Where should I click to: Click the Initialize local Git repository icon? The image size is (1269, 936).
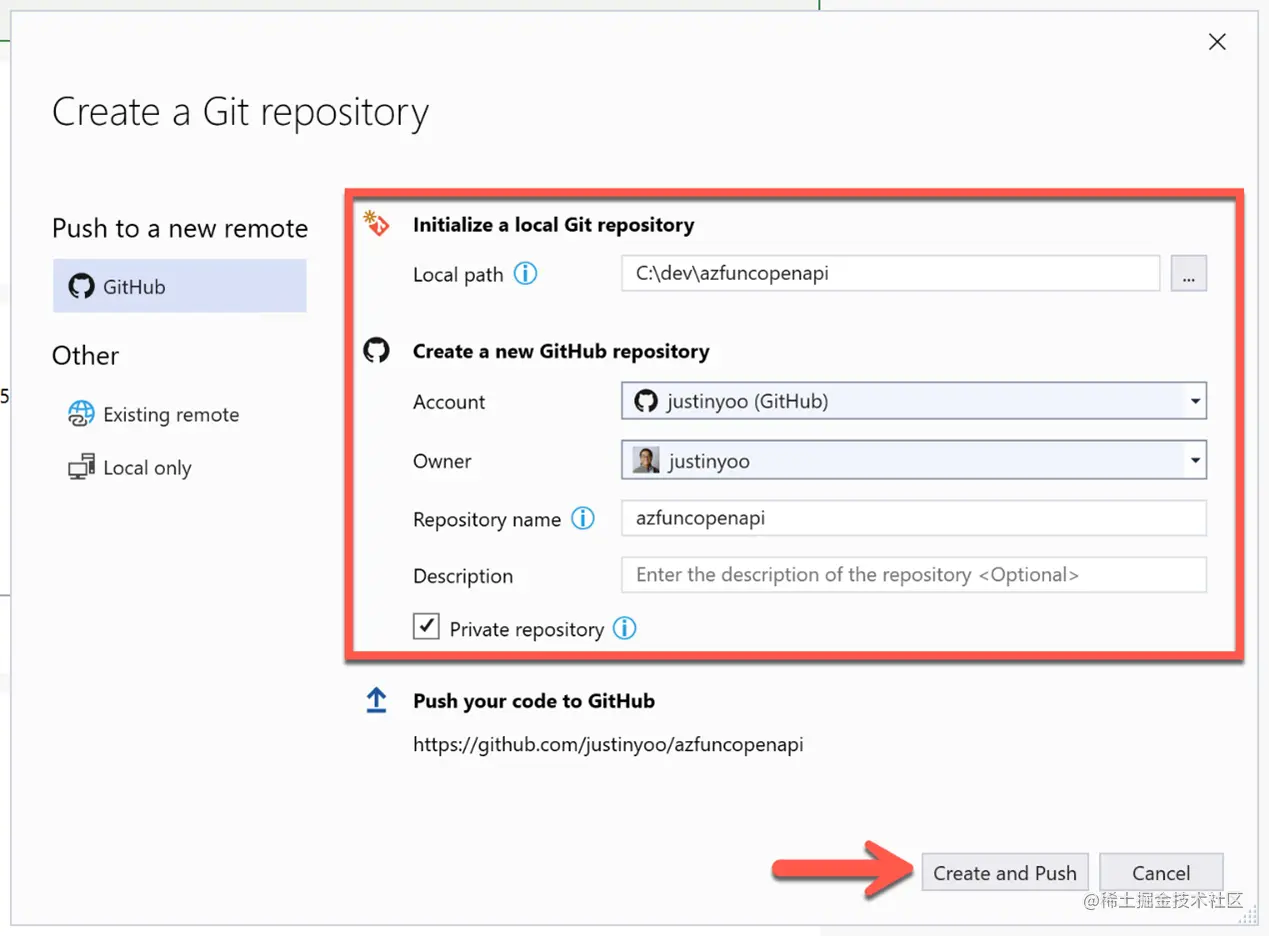377,224
